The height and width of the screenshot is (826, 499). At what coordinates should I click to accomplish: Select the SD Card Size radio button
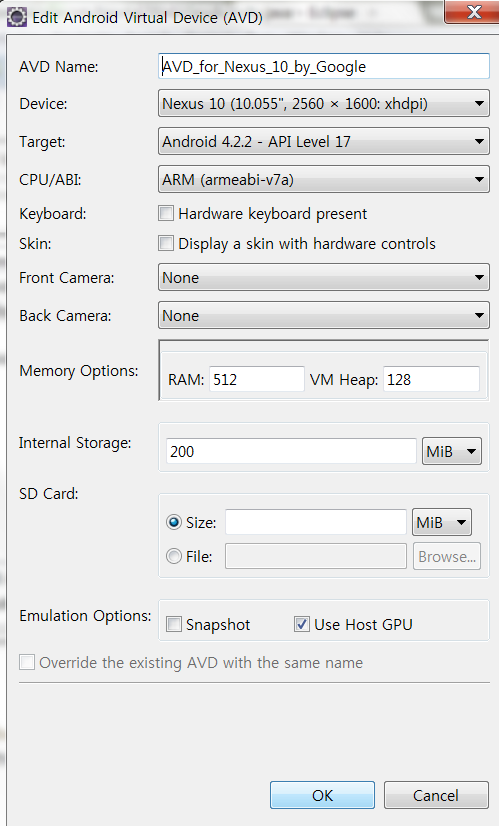tap(174, 522)
